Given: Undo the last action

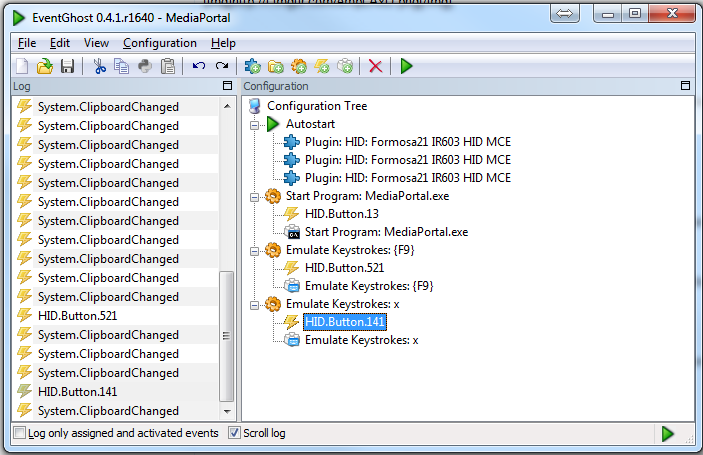Looking at the screenshot, I should [x=199, y=66].
